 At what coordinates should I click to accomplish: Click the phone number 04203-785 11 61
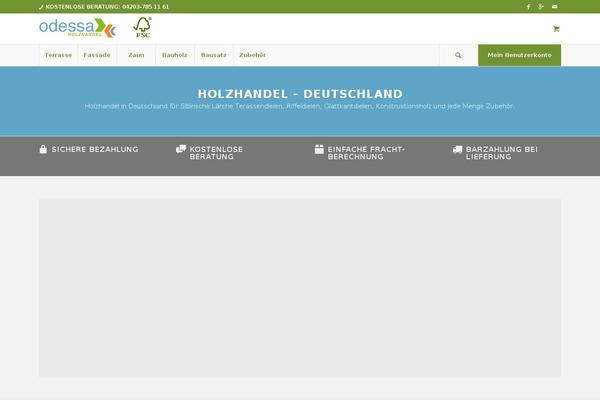click(145, 7)
